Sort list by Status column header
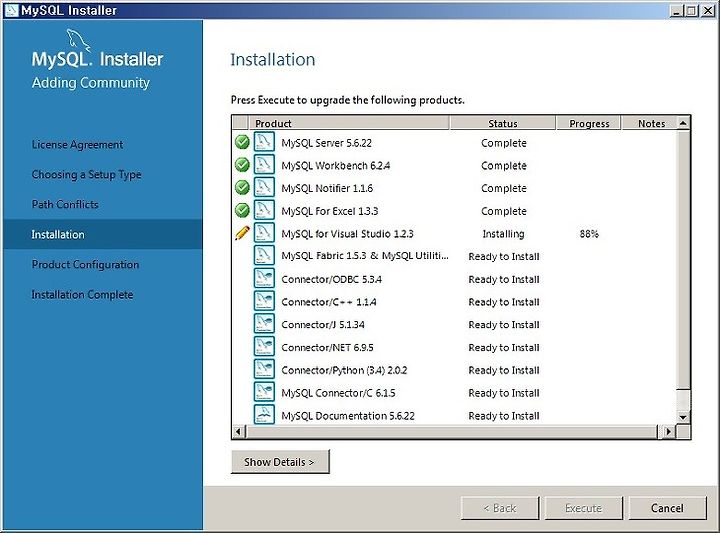Image resolution: width=720 pixels, height=533 pixels. tap(502, 123)
